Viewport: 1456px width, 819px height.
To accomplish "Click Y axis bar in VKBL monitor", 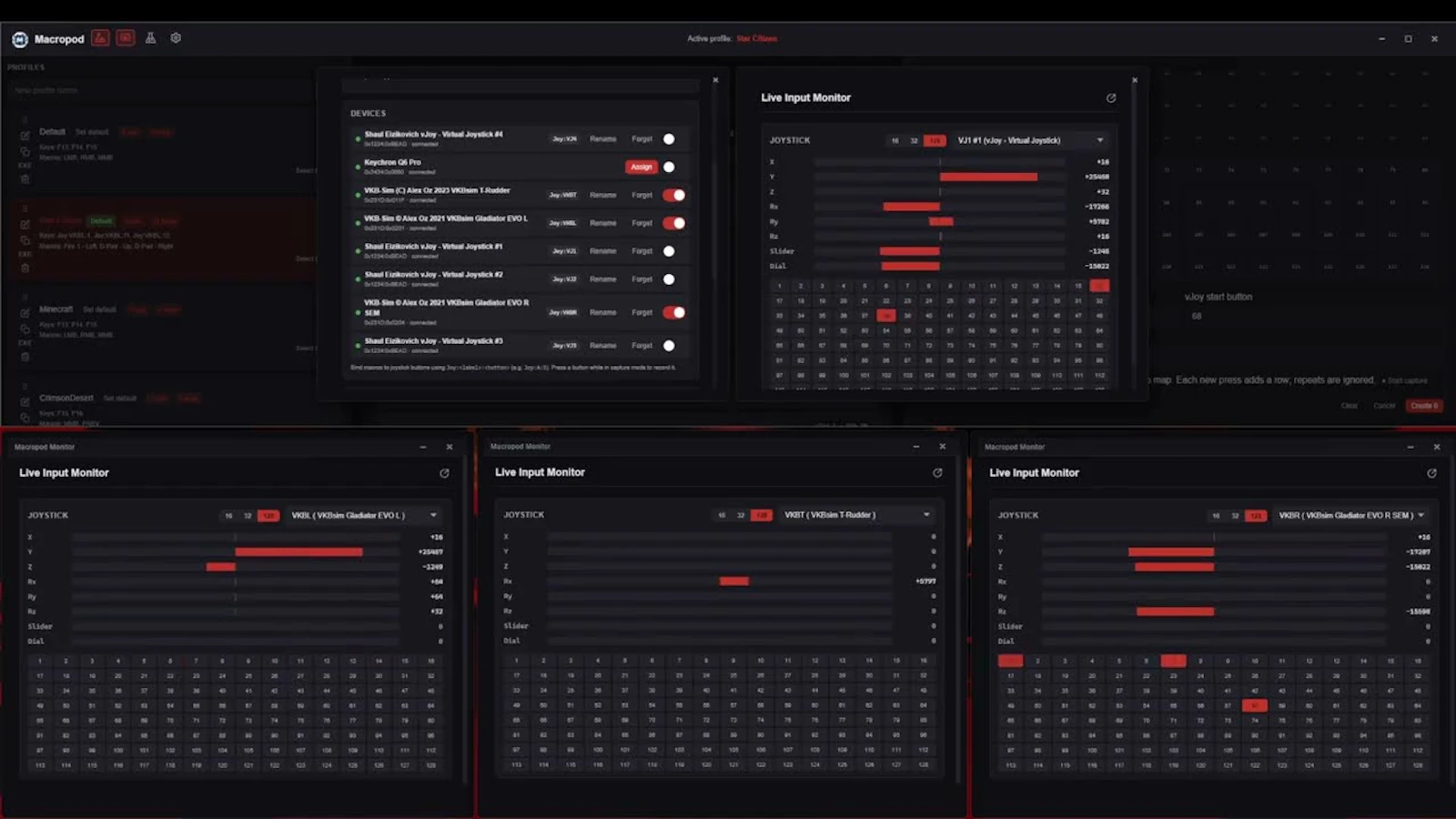I will coord(236,551).
